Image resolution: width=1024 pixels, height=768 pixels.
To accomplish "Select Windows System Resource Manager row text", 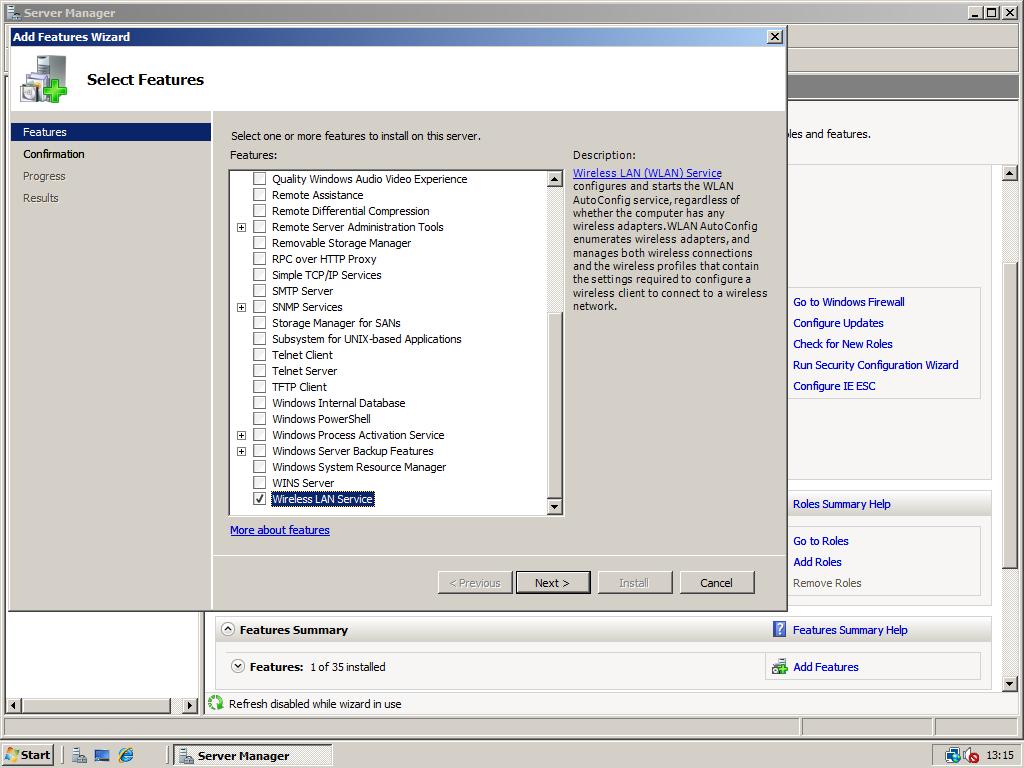I will [359, 467].
